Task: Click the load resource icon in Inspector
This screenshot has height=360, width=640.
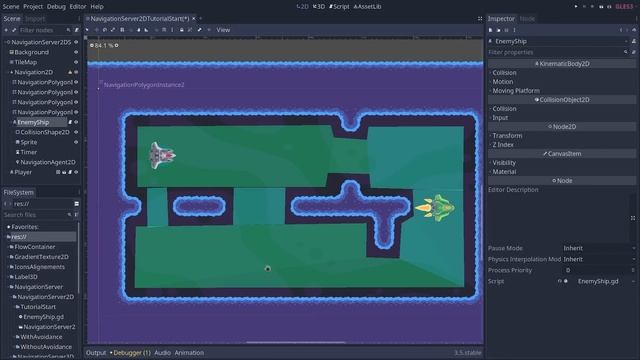Action: click(x=498, y=30)
